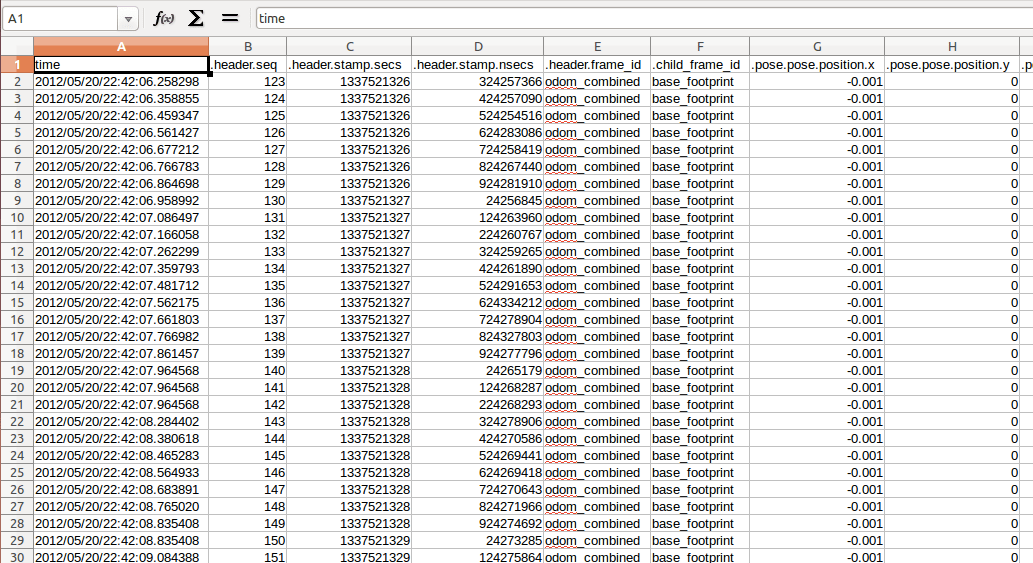Viewport: 1033px width, 563px height.
Task: Click cell 2012/05/20/22:42:06.677212
Action: [x=121, y=149]
